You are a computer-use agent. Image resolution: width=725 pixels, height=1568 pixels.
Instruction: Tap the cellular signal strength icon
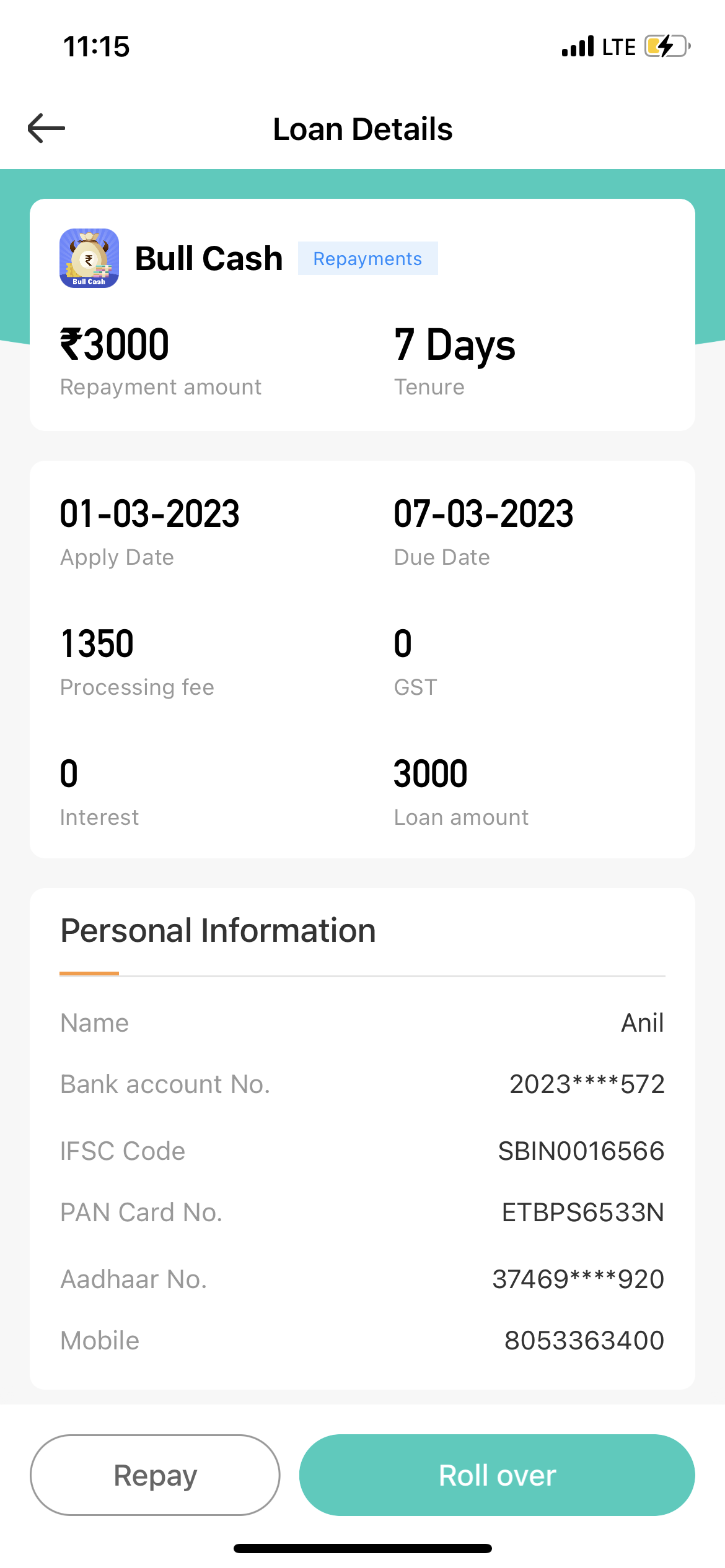tap(578, 46)
